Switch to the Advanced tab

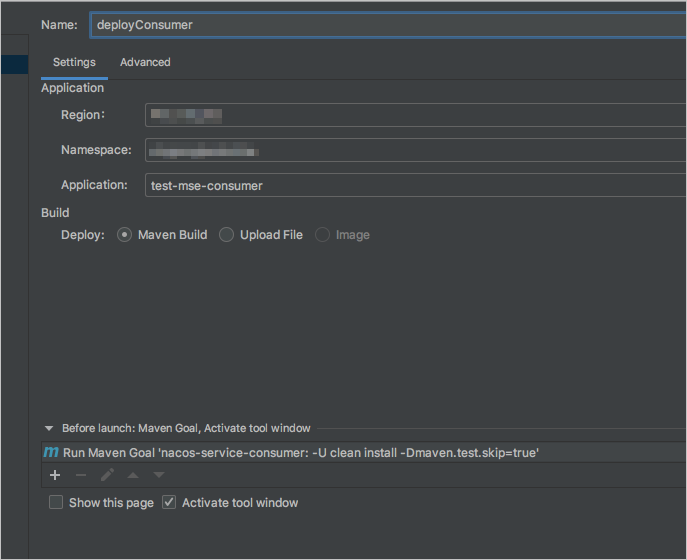(145, 62)
